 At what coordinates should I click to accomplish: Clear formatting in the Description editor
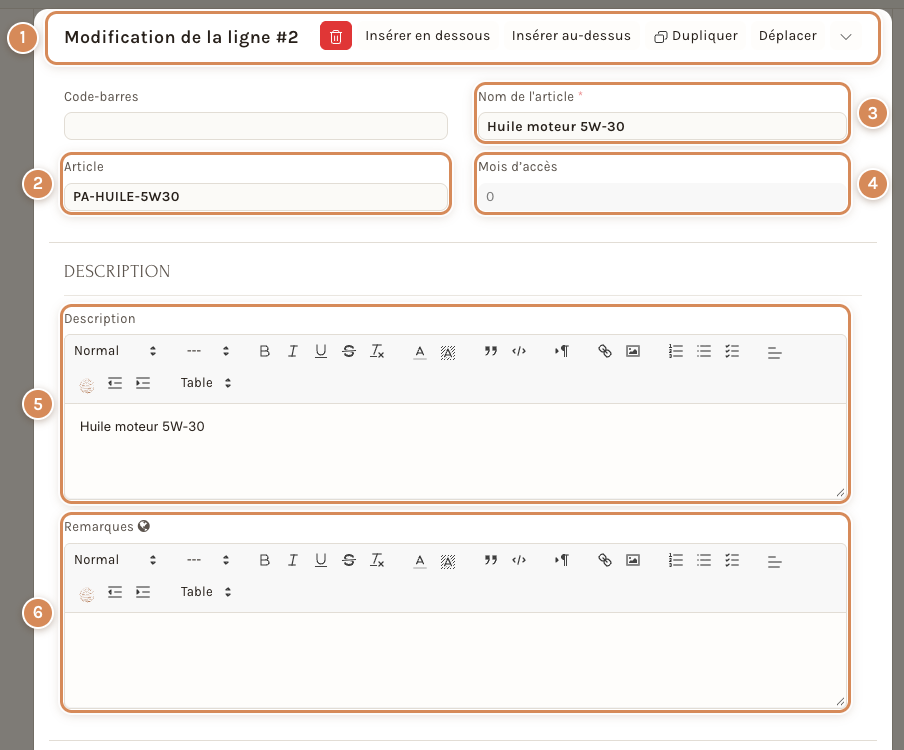pos(377,351)
